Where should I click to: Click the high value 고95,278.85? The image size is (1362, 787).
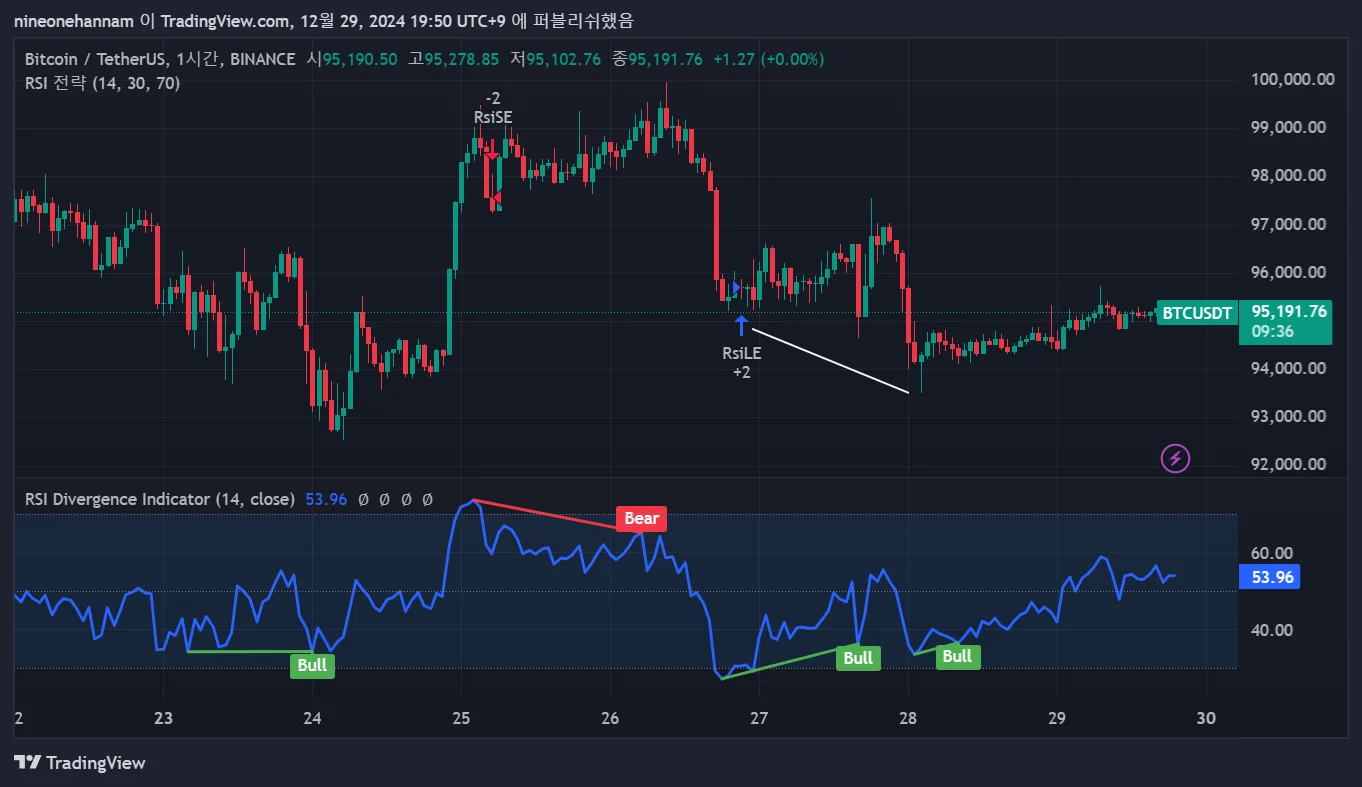click(x=453, y=59)
